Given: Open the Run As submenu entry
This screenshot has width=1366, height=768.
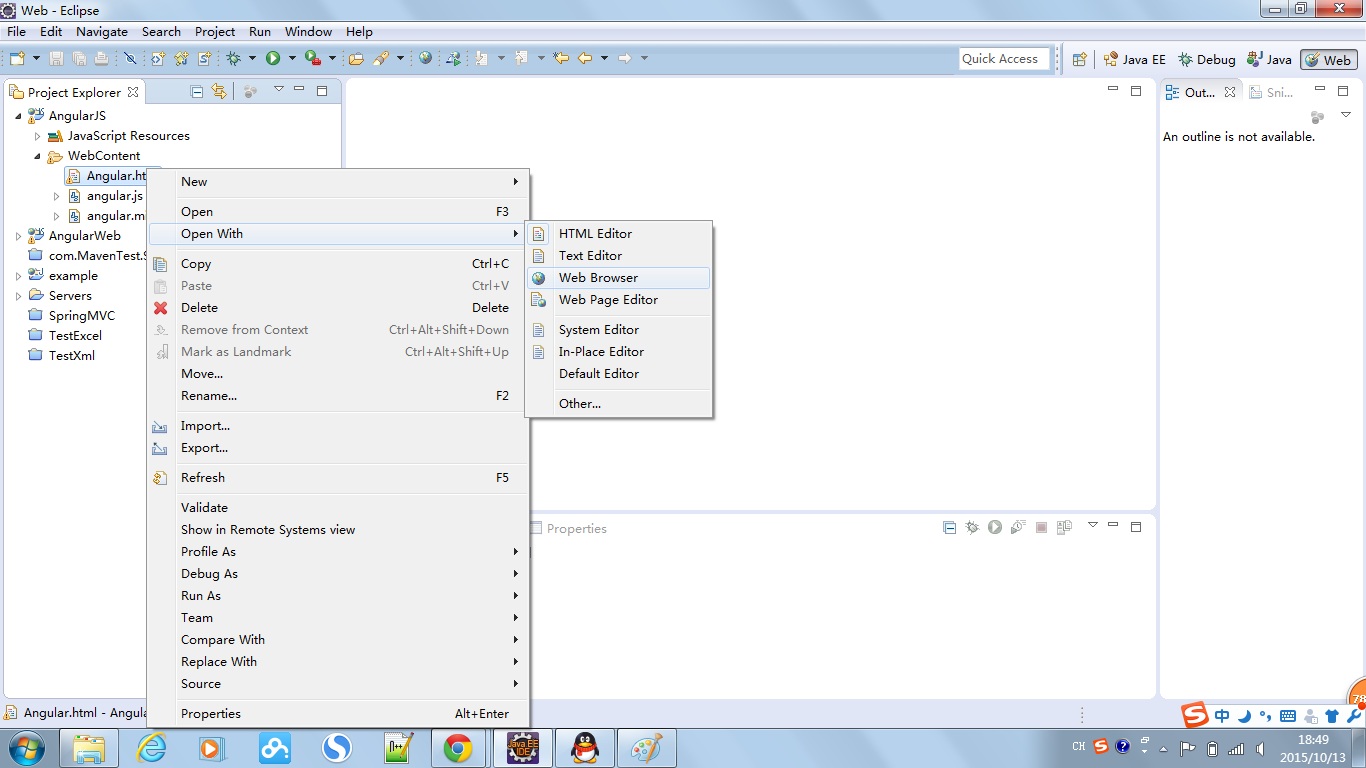Looking at the screenshot, I should point(338,596).
